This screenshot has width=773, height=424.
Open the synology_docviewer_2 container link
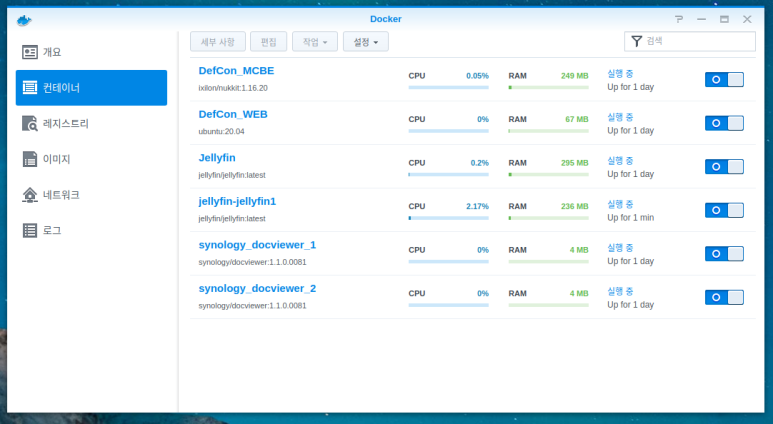click(x=257, y=288)
